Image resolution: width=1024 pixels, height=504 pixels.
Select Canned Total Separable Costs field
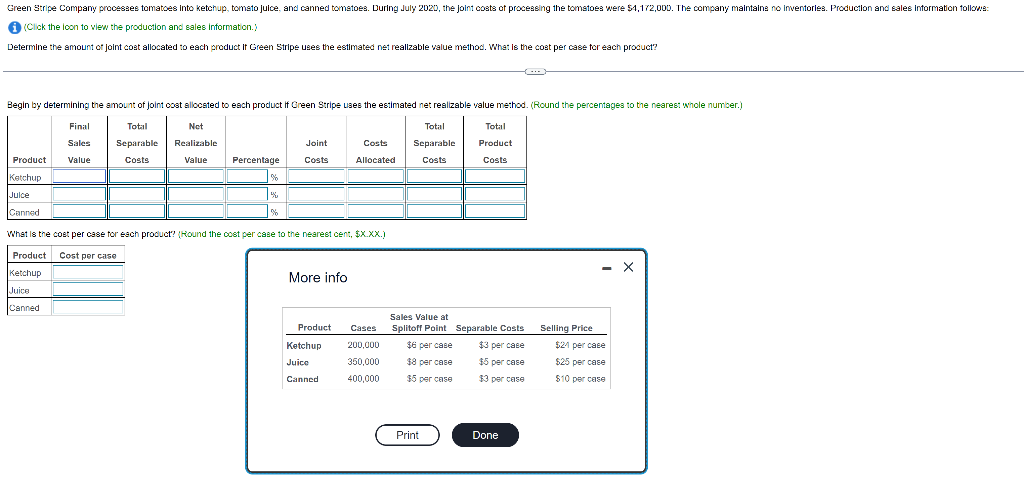click(x=136, y=211)
